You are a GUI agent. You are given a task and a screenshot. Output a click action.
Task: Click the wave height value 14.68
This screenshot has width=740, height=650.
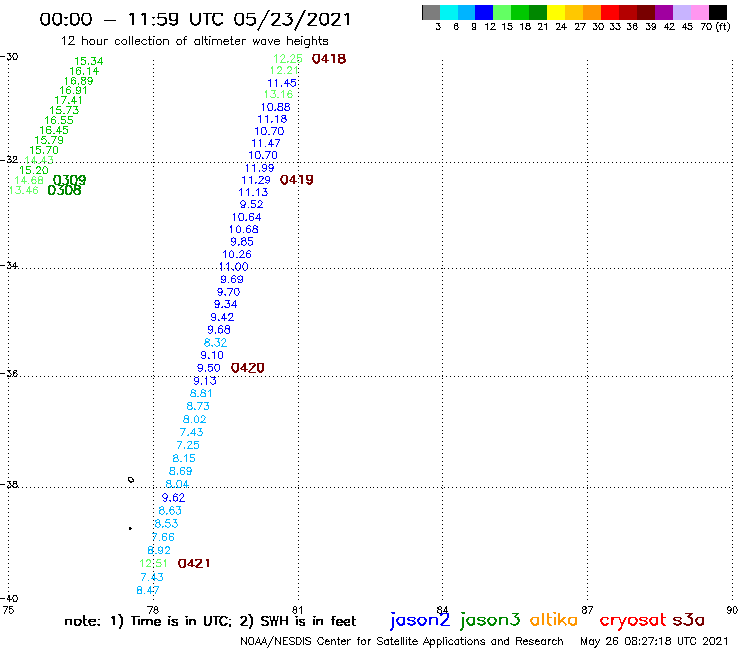pos(29,180)
